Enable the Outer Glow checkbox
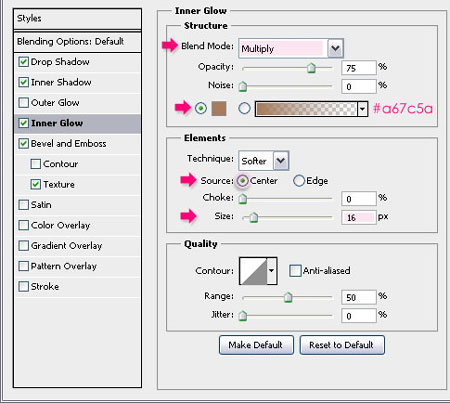This screenshot has height=403, width=450. point(23,103)
